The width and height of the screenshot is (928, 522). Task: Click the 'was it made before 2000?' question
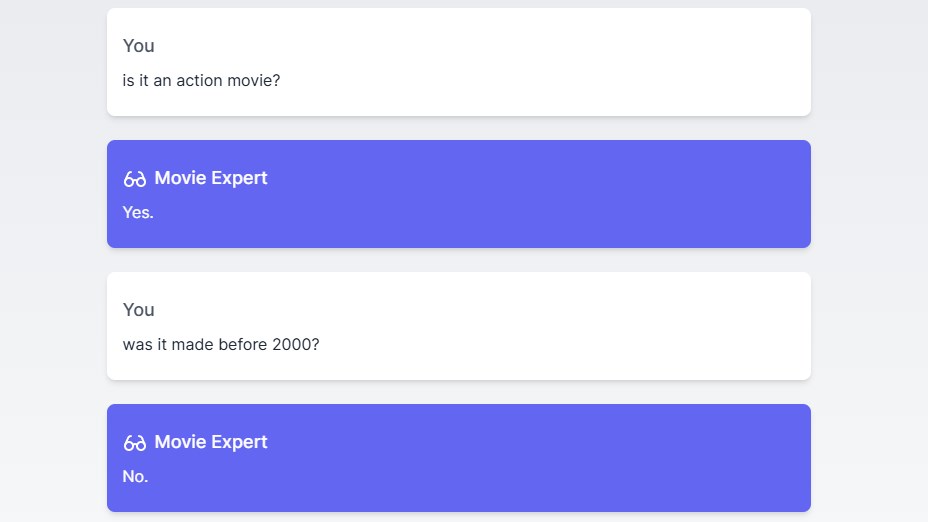point(220,344)
